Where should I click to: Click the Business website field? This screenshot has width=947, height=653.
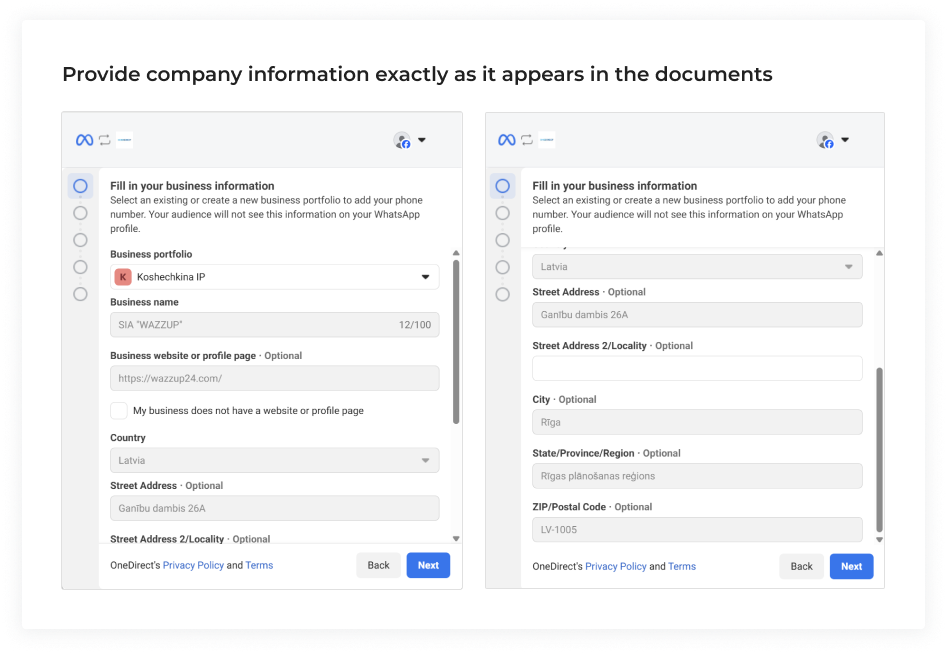(x=274, y=378)
